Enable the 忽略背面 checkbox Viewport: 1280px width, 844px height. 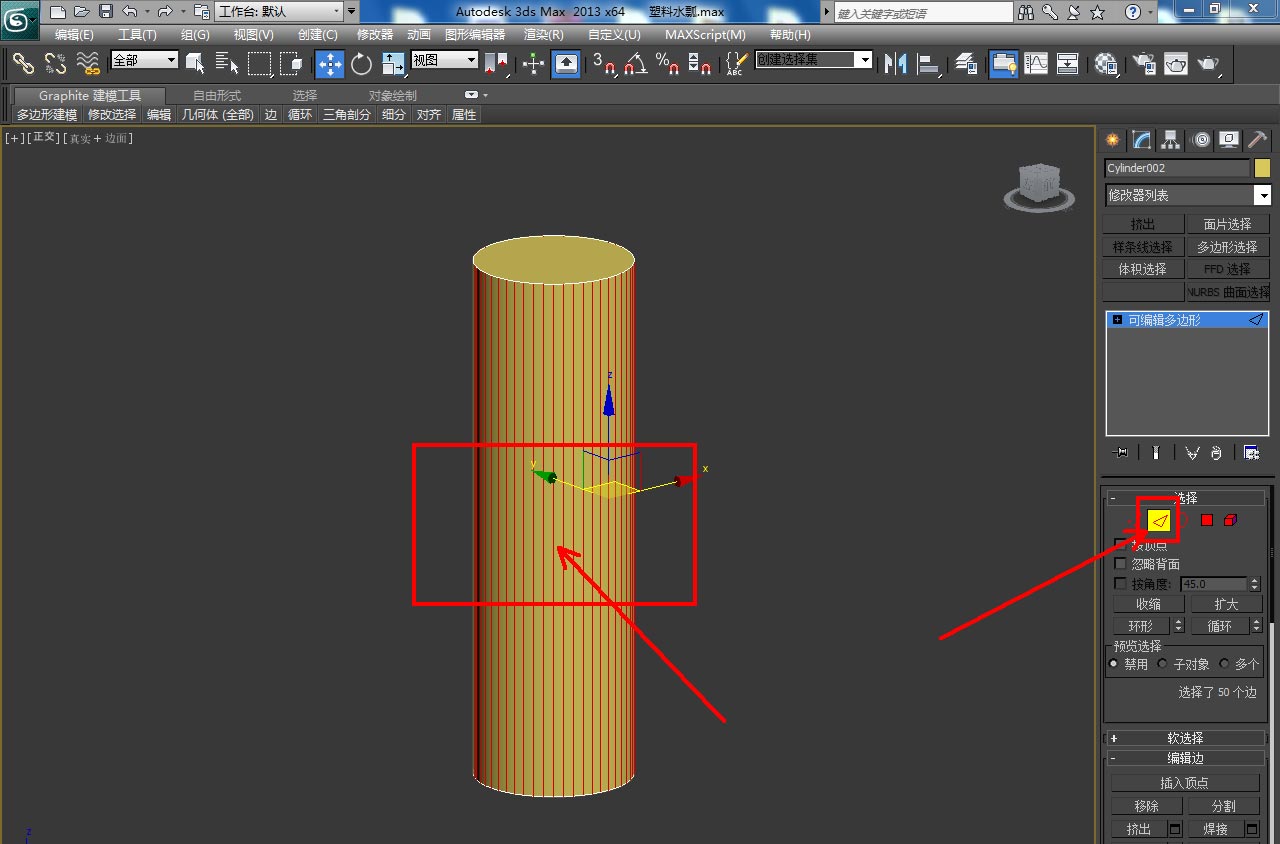[x=1120, y=564]
